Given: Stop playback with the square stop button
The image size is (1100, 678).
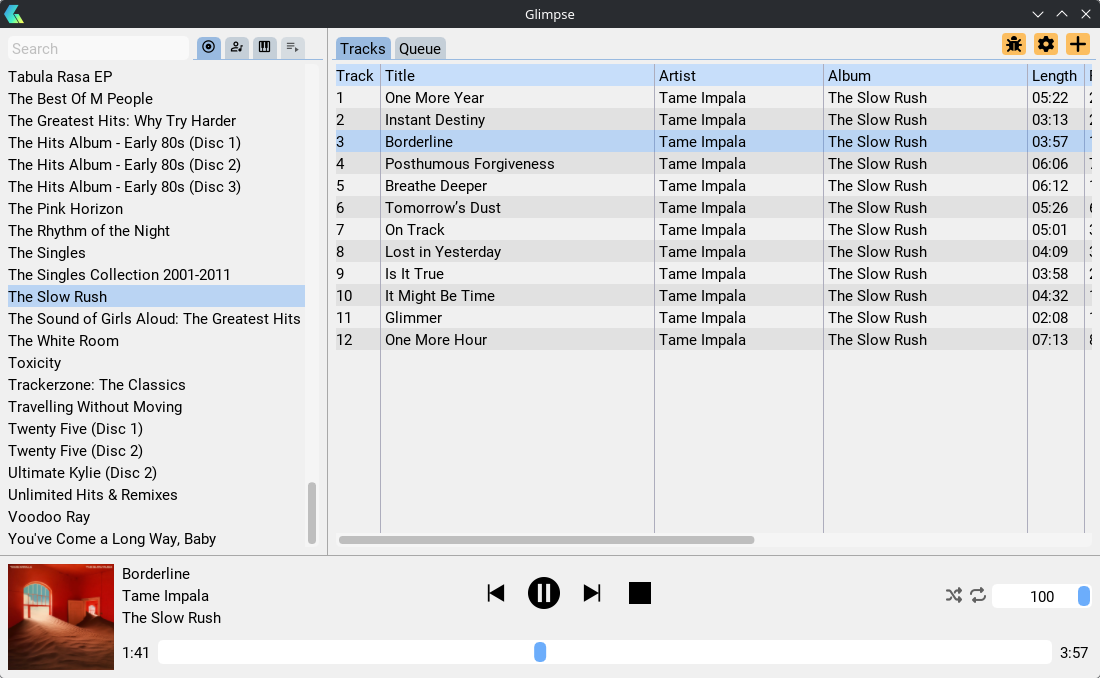Looking at the screenshot, I should [x=640, y=593].
